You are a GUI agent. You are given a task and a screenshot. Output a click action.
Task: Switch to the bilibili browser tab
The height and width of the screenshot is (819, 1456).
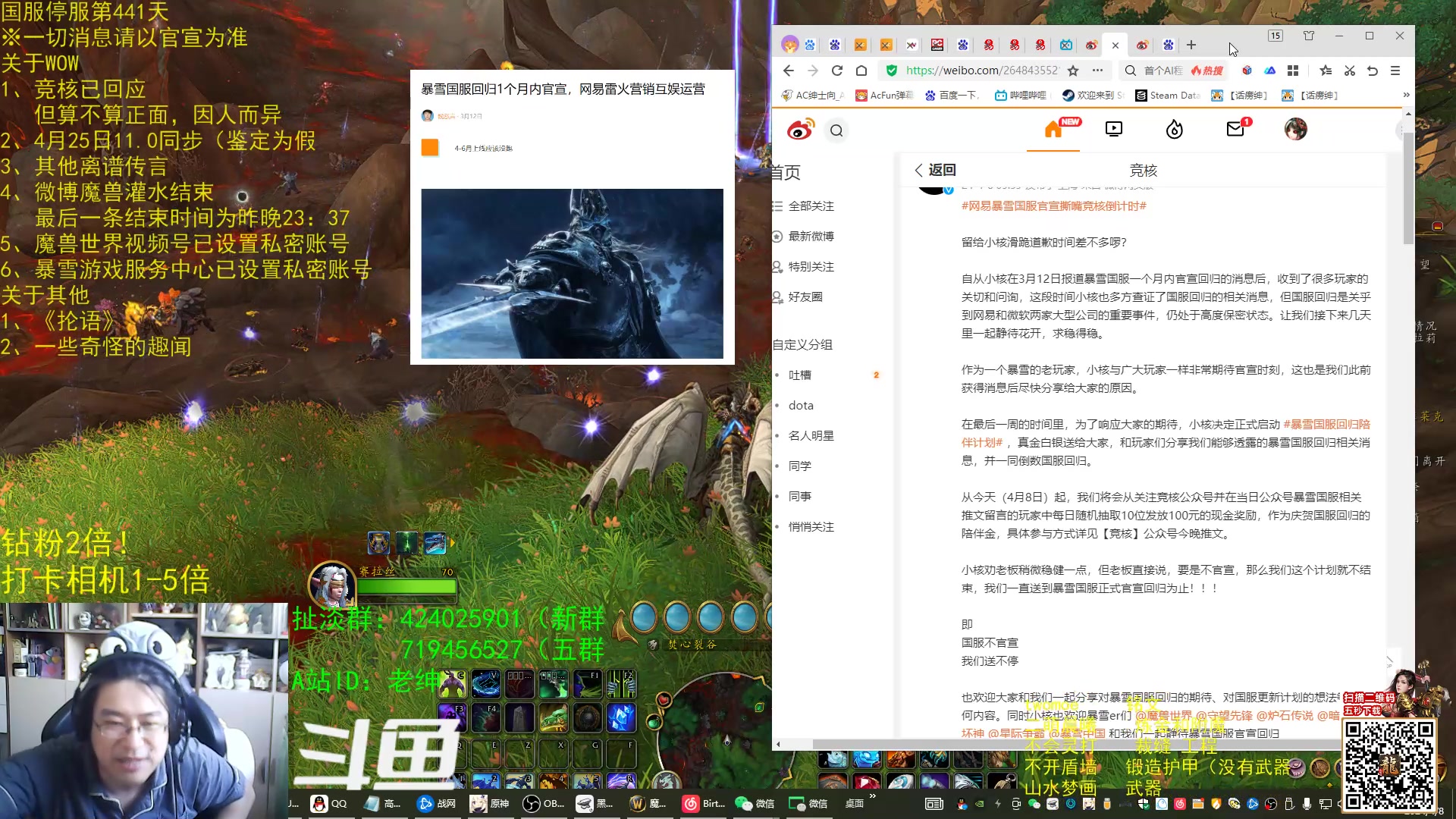[x=1066, y=45]
